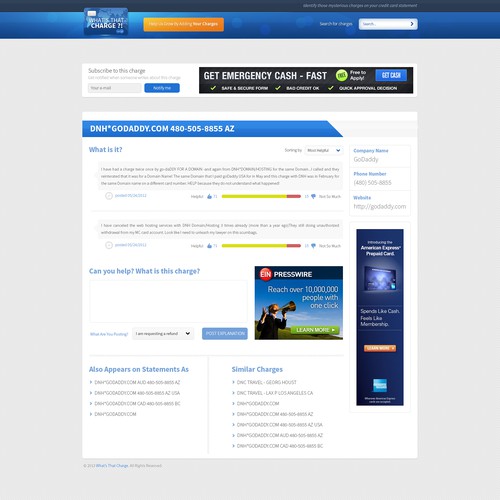
Task: Click 'Helpful' label on first comment
Action: tap(197, 196)
